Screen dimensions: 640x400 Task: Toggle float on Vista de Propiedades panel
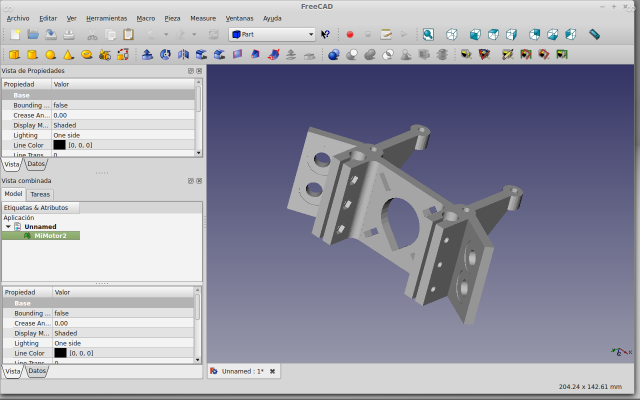[191, 71]
